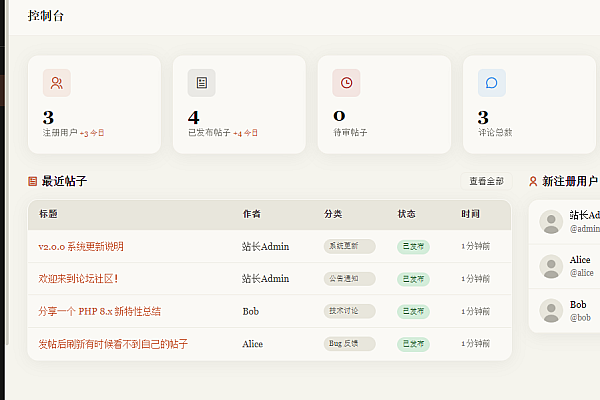Click author 站长Admin on v2.0.0 row
Viewport: 600px width, 400px height.
[x=265, y=247]
